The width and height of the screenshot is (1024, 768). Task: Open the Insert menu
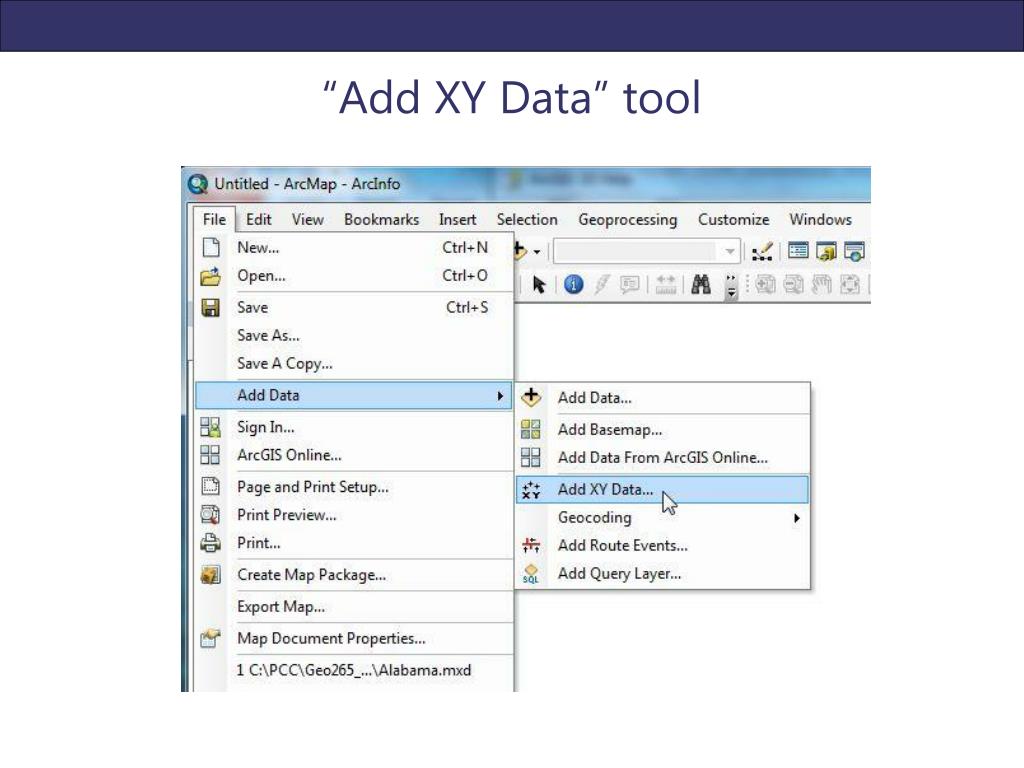click(x=457, y=219)
